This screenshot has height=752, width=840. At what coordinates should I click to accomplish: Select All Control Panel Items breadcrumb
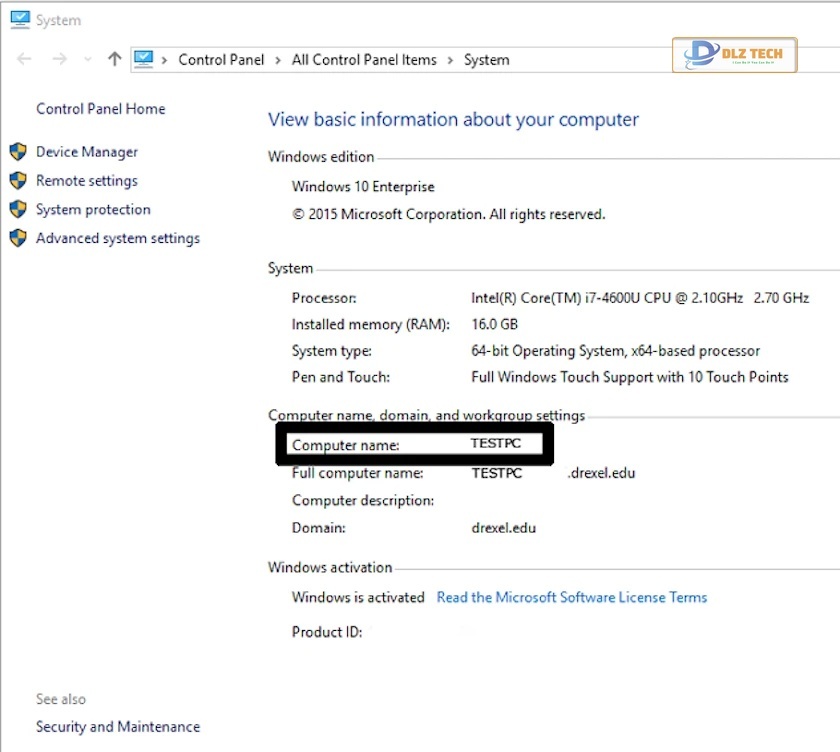click(x=364, y=60)
